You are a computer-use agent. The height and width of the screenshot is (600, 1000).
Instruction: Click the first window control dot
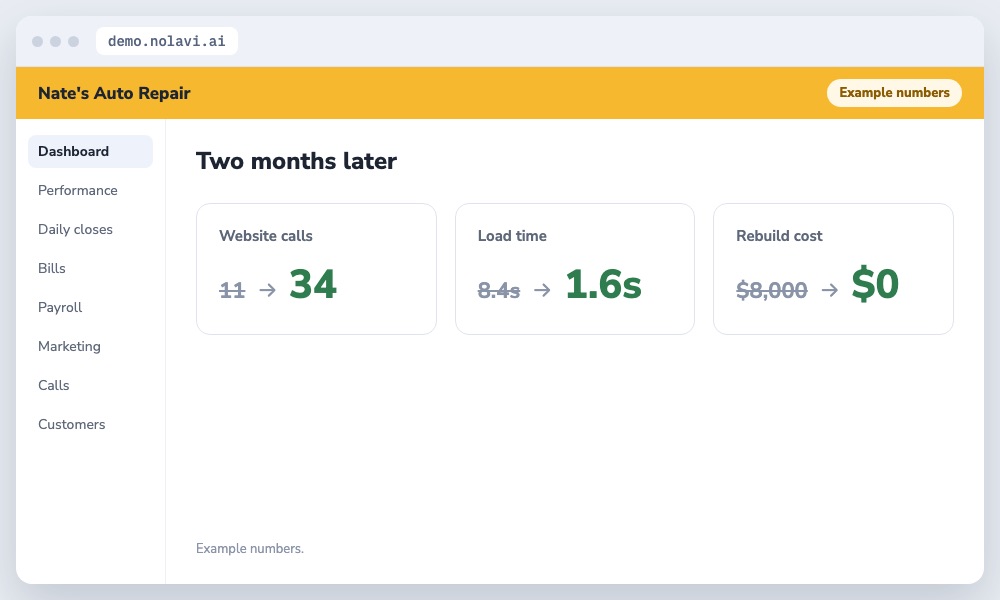pyautogui.click(x=38, y=41)
